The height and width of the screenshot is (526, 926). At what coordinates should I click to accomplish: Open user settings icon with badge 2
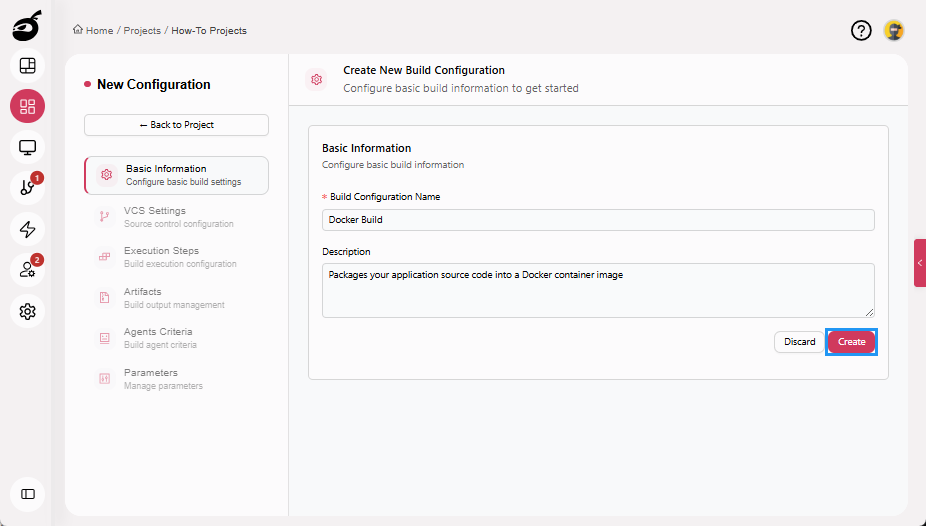(27, 270)
